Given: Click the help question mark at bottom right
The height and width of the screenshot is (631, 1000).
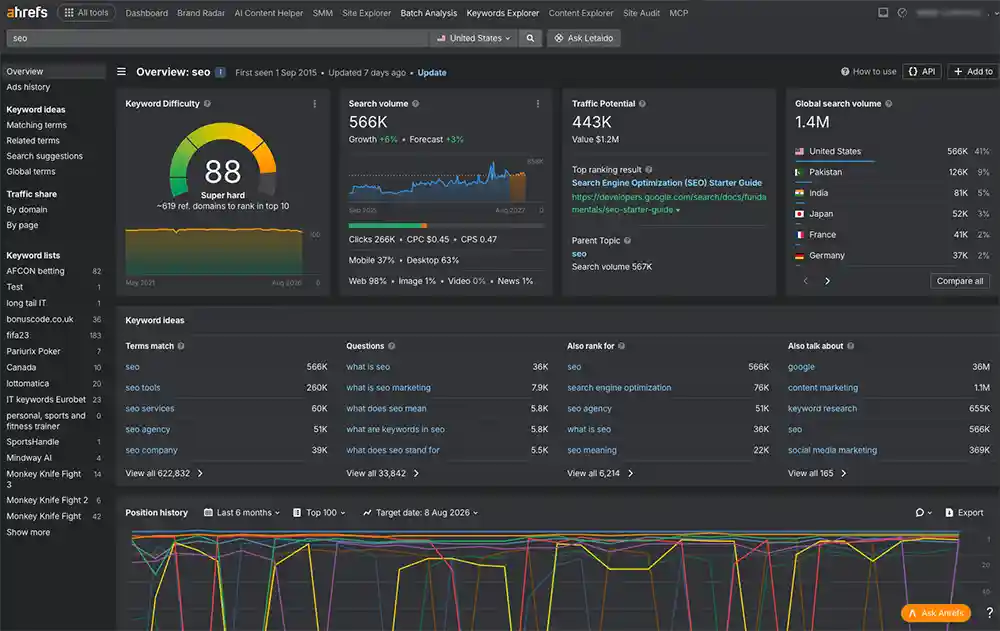Looking at the screenshot, I should tap(989, 612).
